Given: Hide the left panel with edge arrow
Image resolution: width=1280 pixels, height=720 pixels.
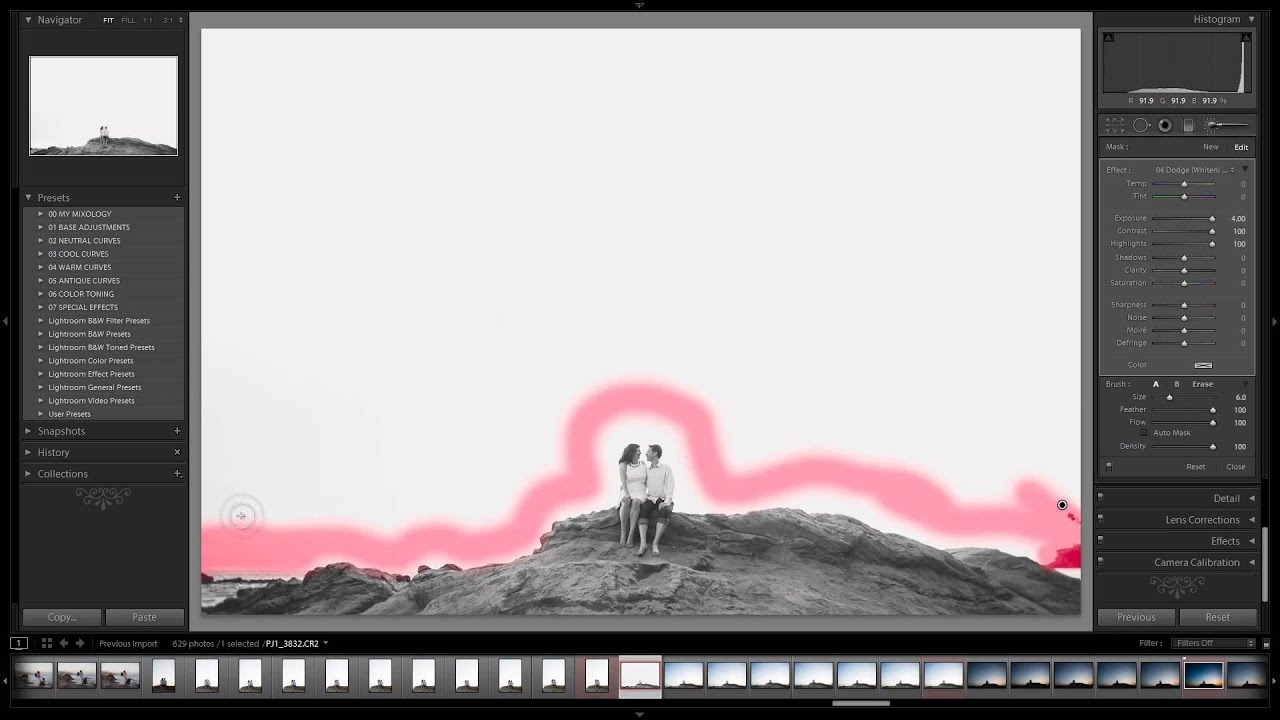Looking at the screenshot, I should click(5, 321).
